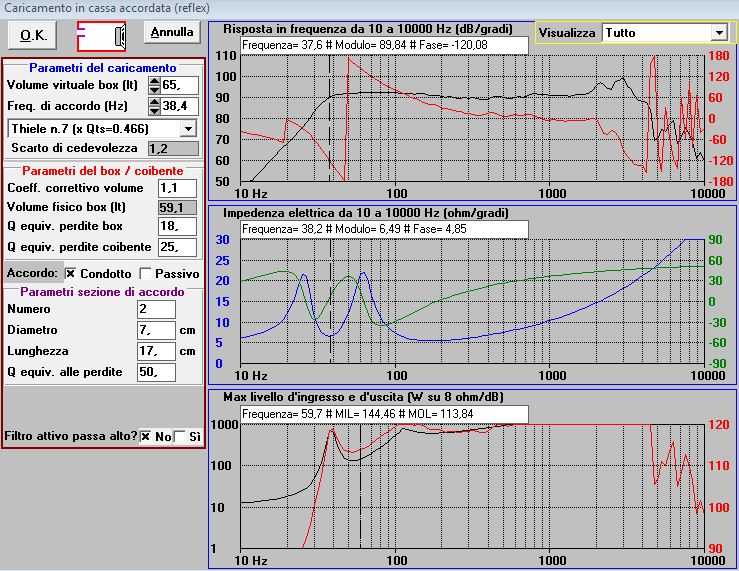Increase Volume virtuale box with up arrow
Image resolution: width=739 pixels, height=571 pixels.
pos(154,82)
